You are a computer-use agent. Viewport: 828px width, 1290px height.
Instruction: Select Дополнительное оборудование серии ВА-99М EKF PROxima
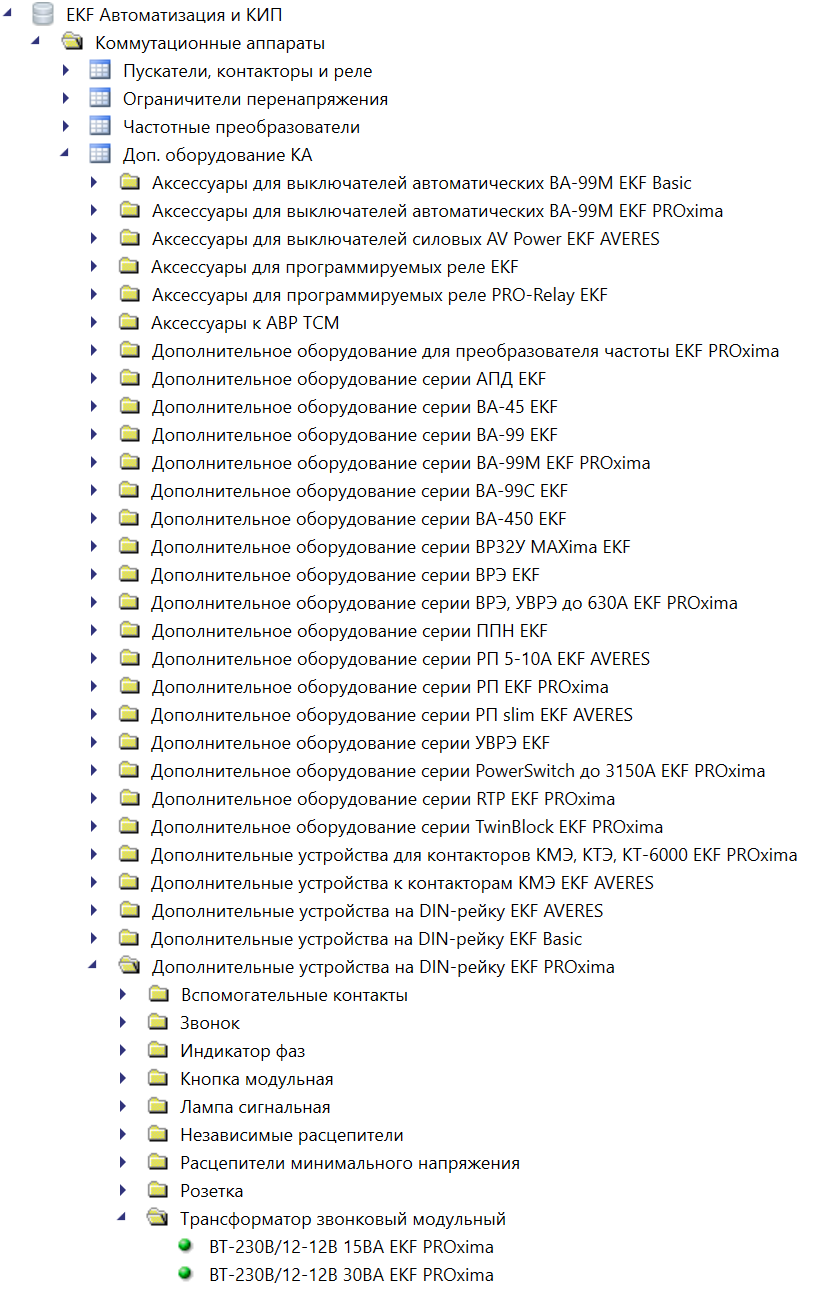click(x=401, y=463)
